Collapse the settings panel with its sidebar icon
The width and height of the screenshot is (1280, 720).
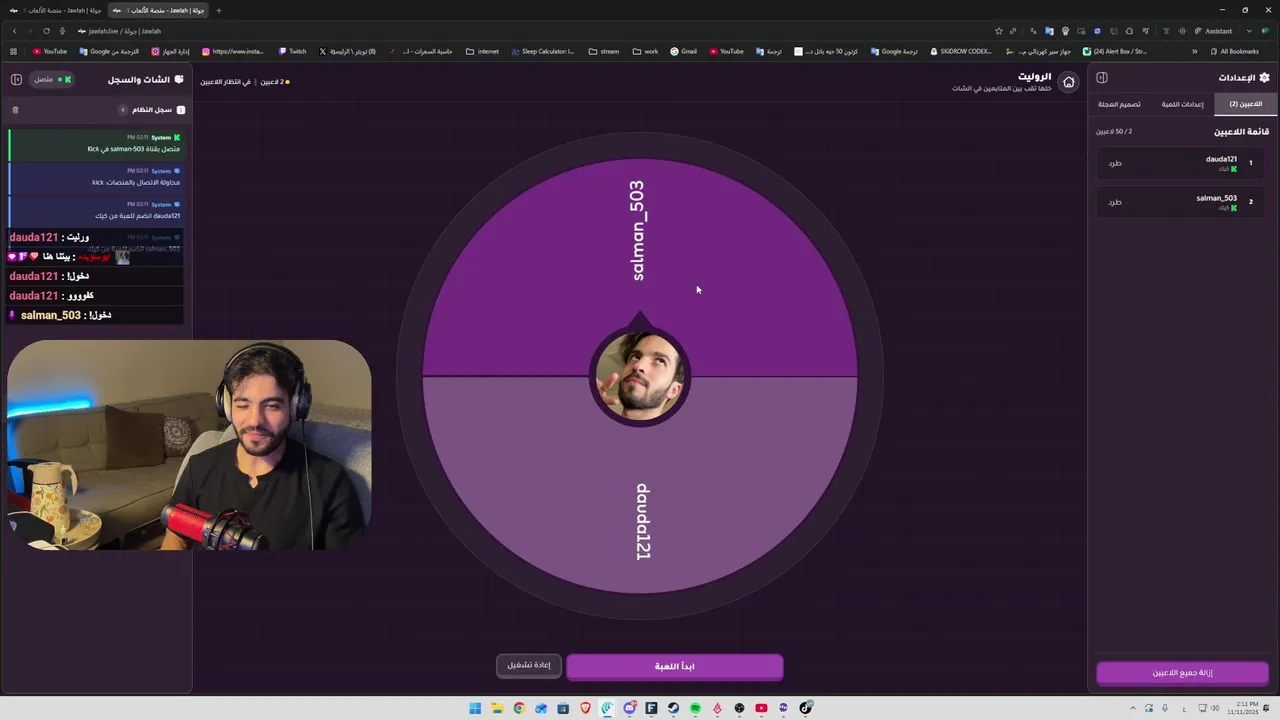(1102, 78)
